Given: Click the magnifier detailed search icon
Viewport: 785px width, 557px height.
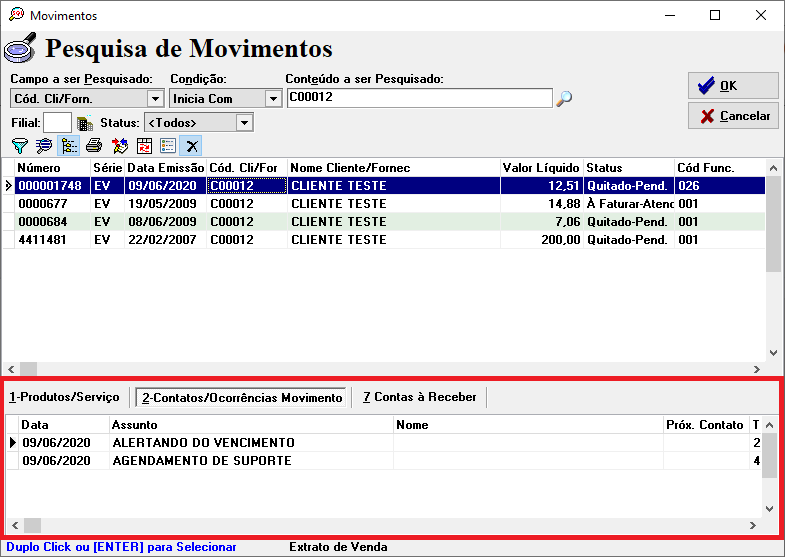Looking at the screenshot, I should pos(44,146).
